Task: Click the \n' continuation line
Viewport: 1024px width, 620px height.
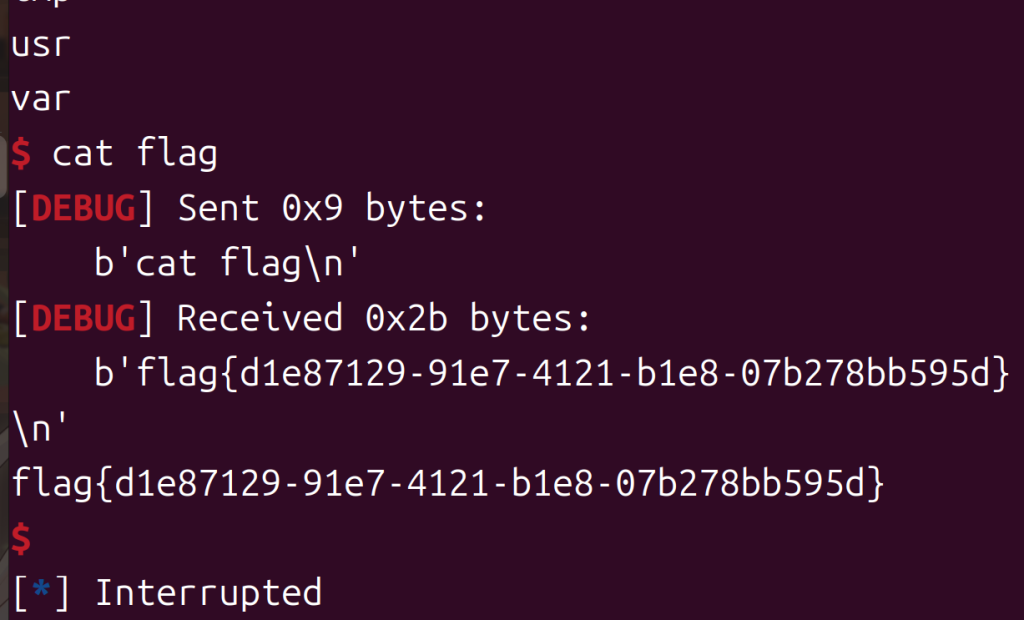Action: [40, 428]
